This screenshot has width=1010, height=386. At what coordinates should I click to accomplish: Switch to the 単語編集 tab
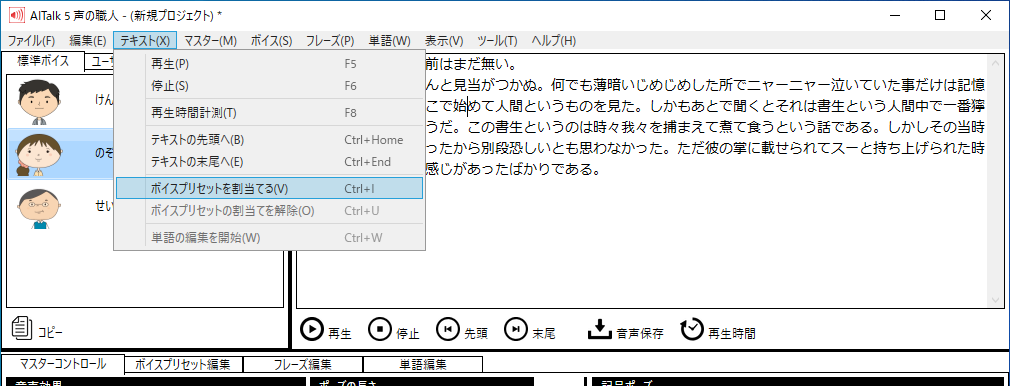pos(423,364)
